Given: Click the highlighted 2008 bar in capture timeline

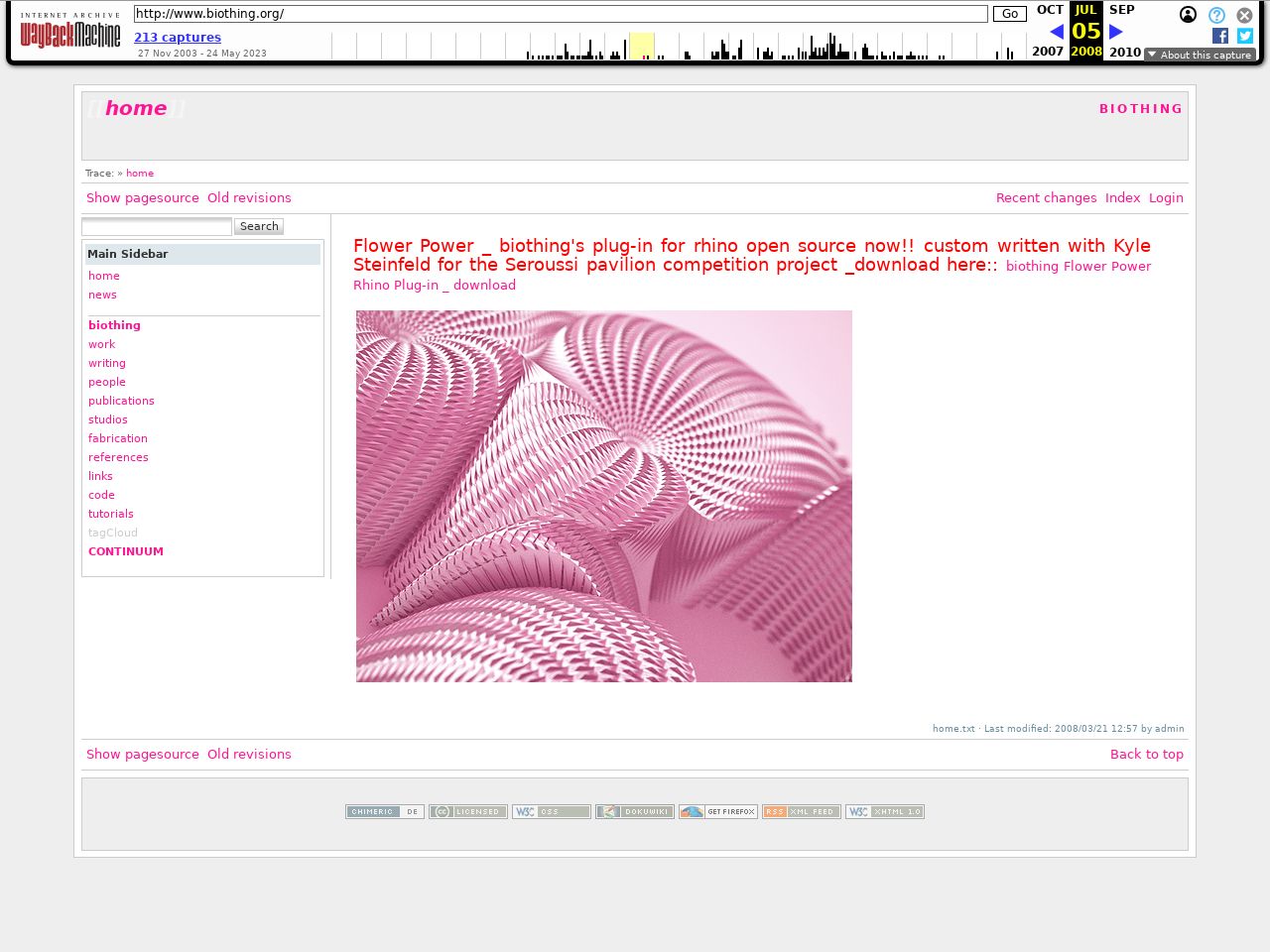Looking at the screenshot, I should coord(642,47).
